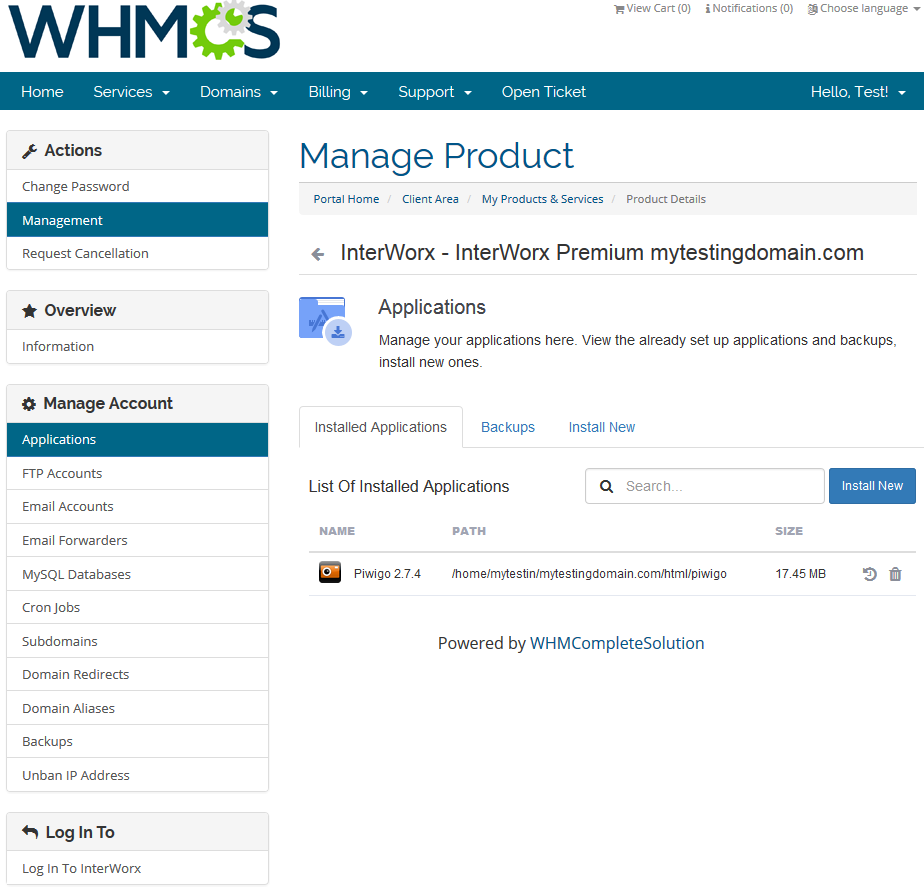
Task: Click the WHMCS logo
Action: [x=144, y=31]
